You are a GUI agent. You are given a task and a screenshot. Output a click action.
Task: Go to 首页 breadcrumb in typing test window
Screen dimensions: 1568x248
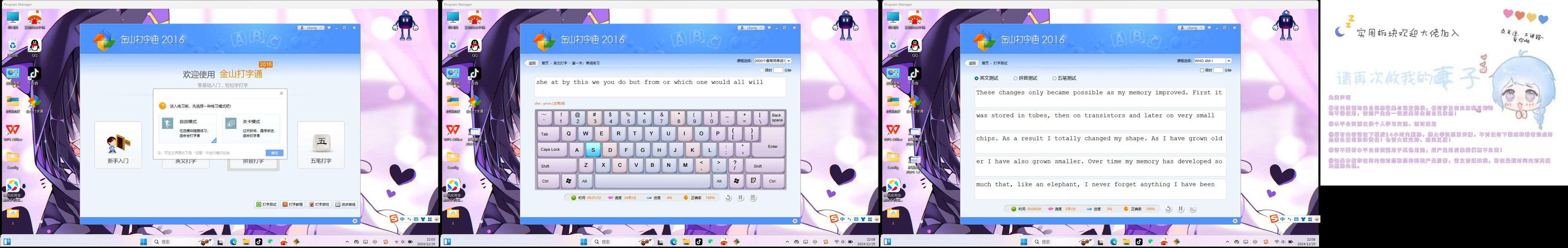click(986, 63)
